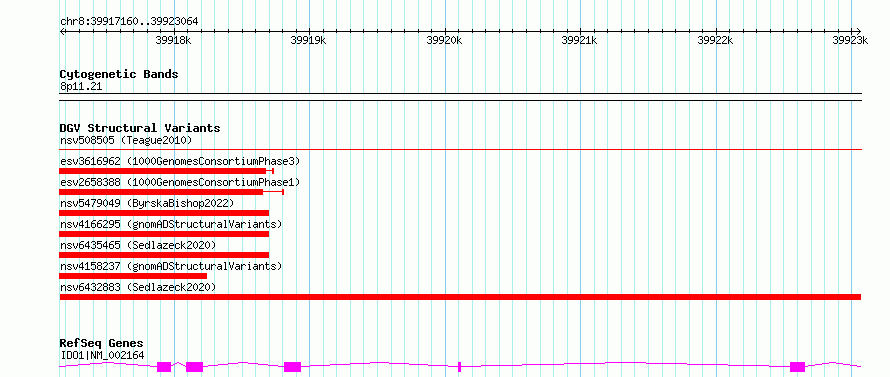This screenshot has width=890, height=377.
Task: Open variant nsv508505 (Teague2010) label
Action: point(126,140)
